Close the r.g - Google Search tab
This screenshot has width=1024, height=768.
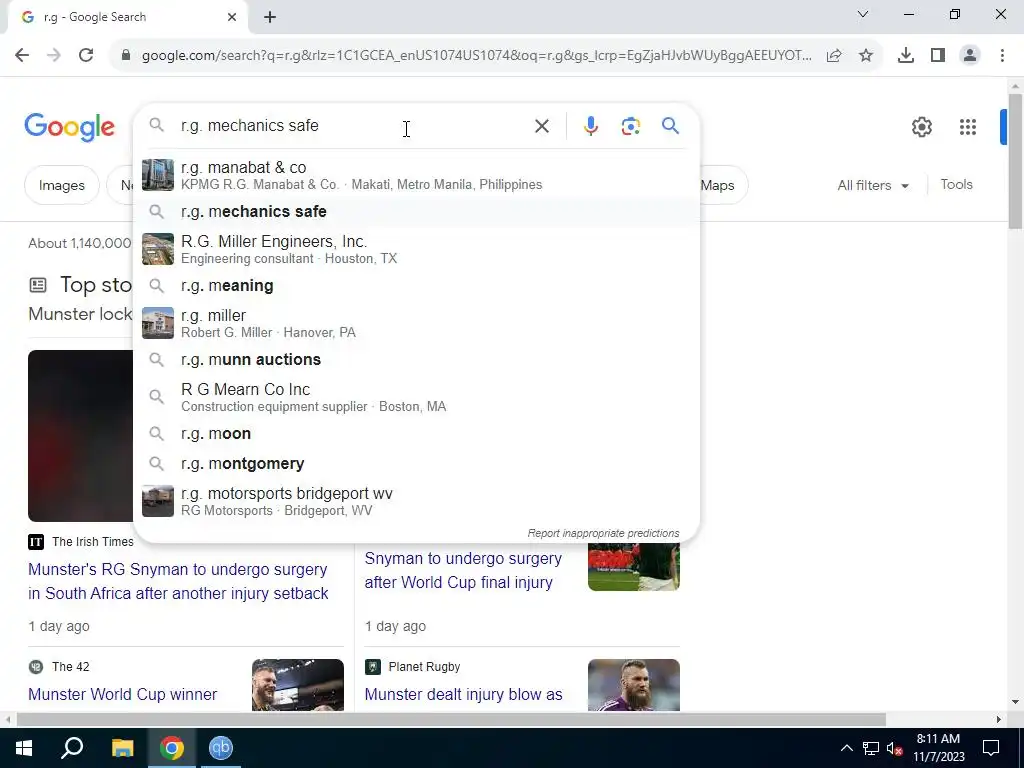(232, 17)
